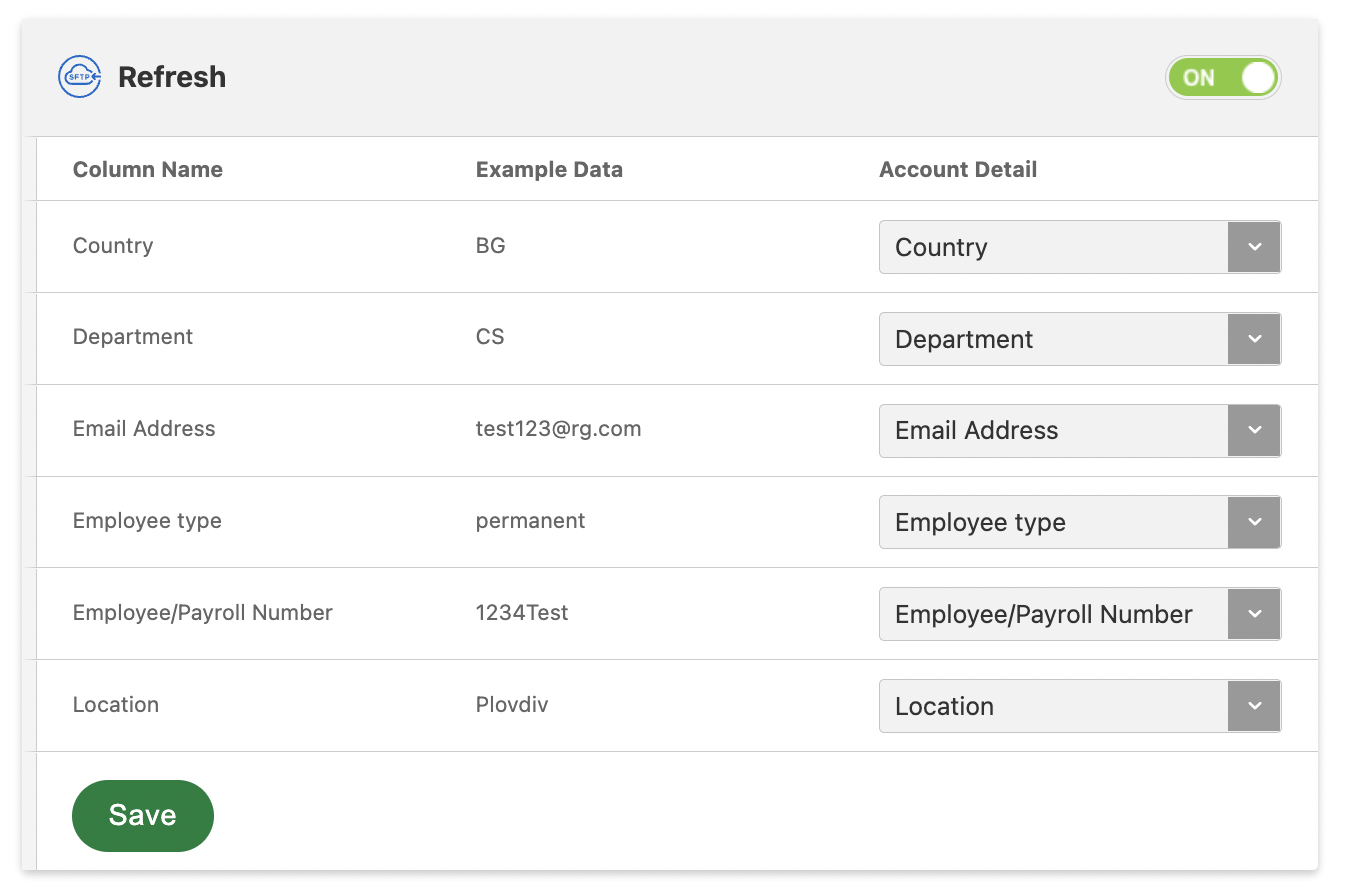
Task: Open the Employee/Payroll Number account detail dropdown
Action: tap(1080, 614)
